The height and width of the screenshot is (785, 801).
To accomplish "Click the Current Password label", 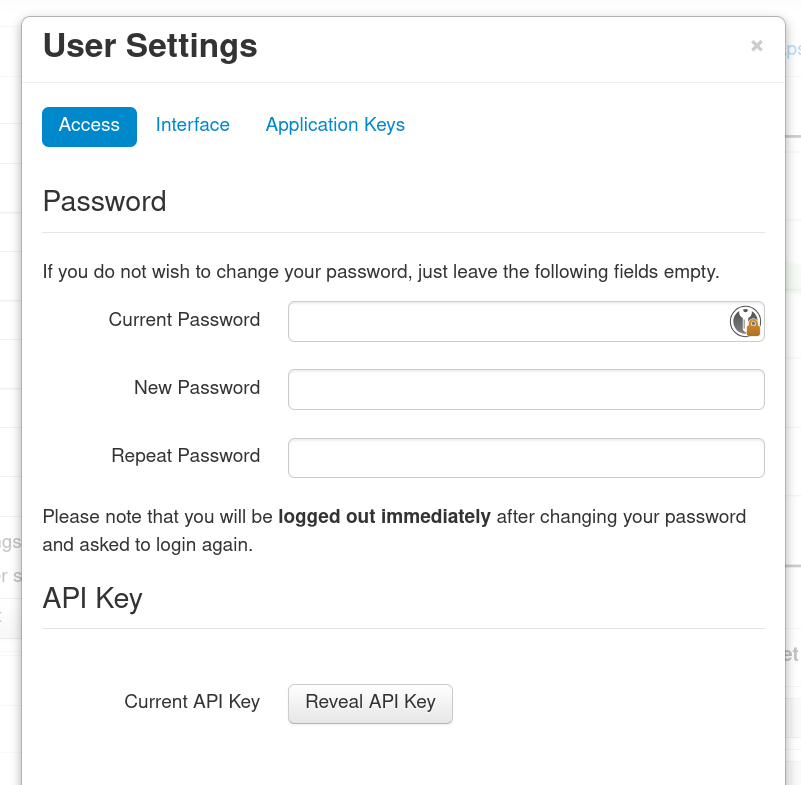I will pos(184,320).
